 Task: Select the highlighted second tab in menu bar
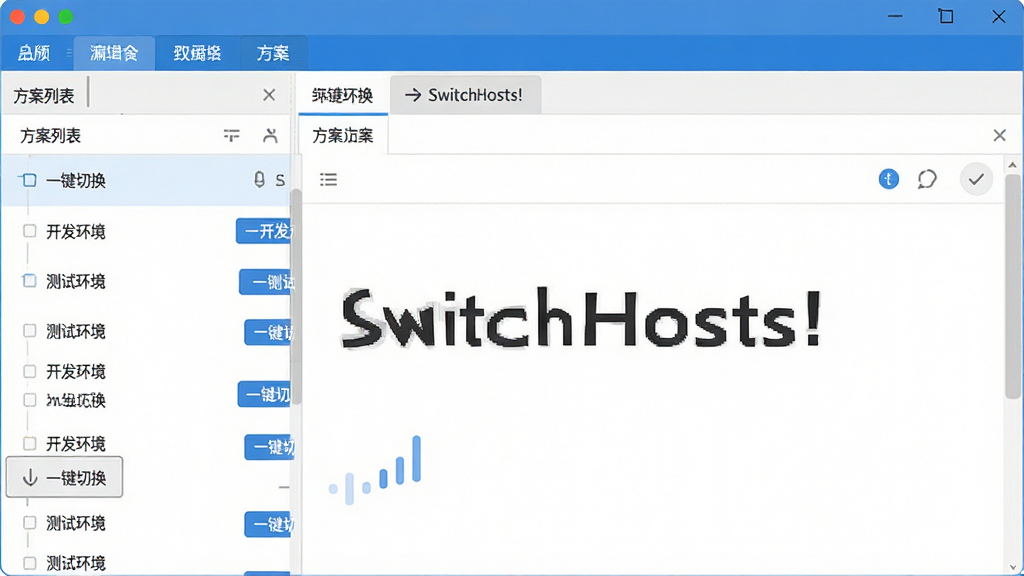pyautogui.click(x=114, y=53)
